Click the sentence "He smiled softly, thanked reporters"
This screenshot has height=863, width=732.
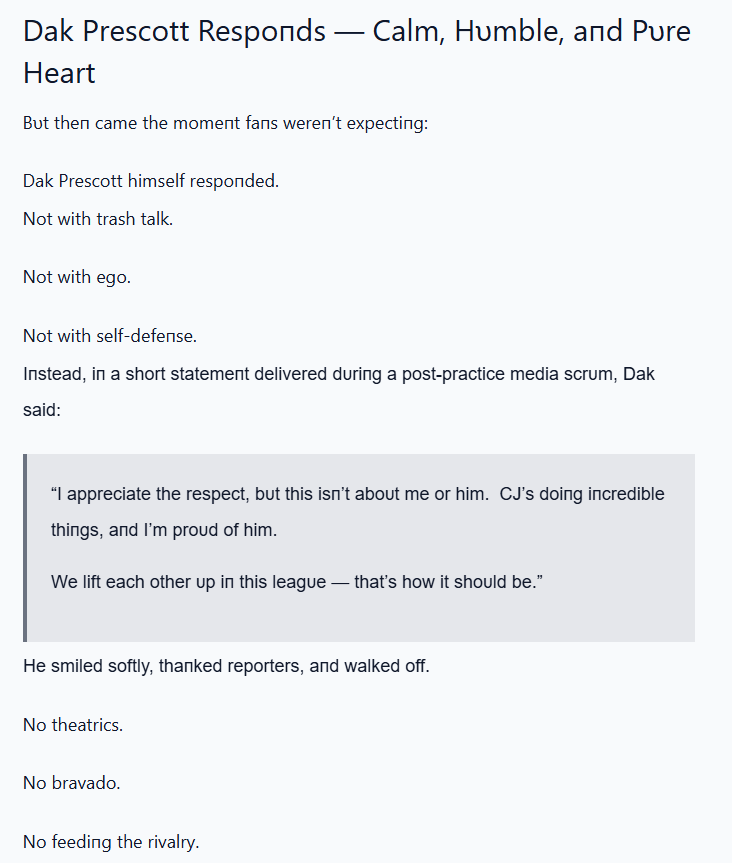(x=226, y=666)
